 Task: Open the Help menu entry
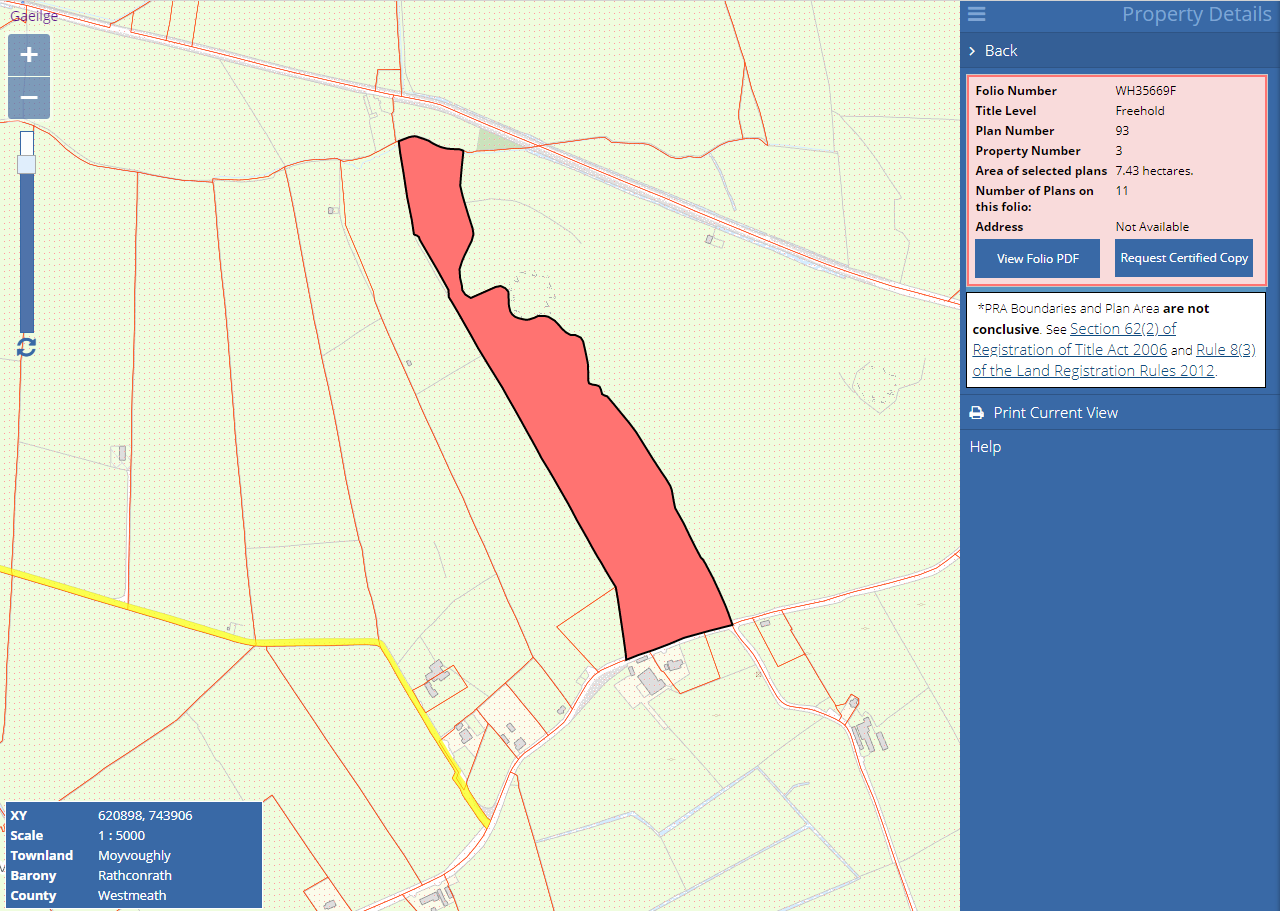click(985, 446)
